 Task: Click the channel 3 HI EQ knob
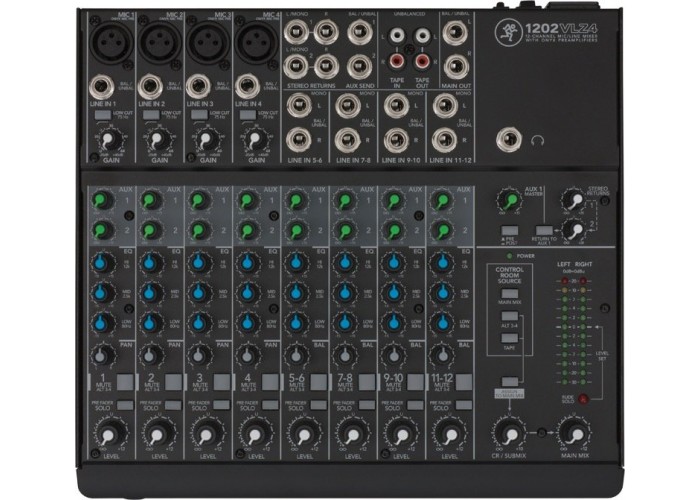click(x=199, y=263)
